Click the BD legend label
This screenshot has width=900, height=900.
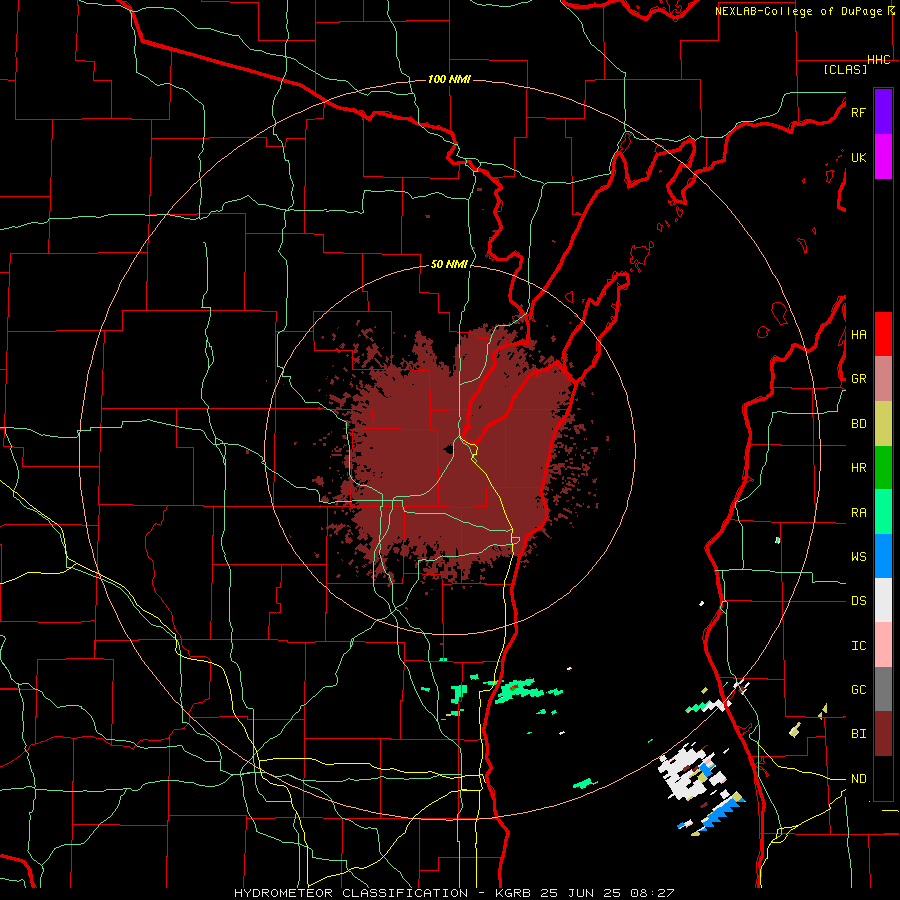pos(858,424)
